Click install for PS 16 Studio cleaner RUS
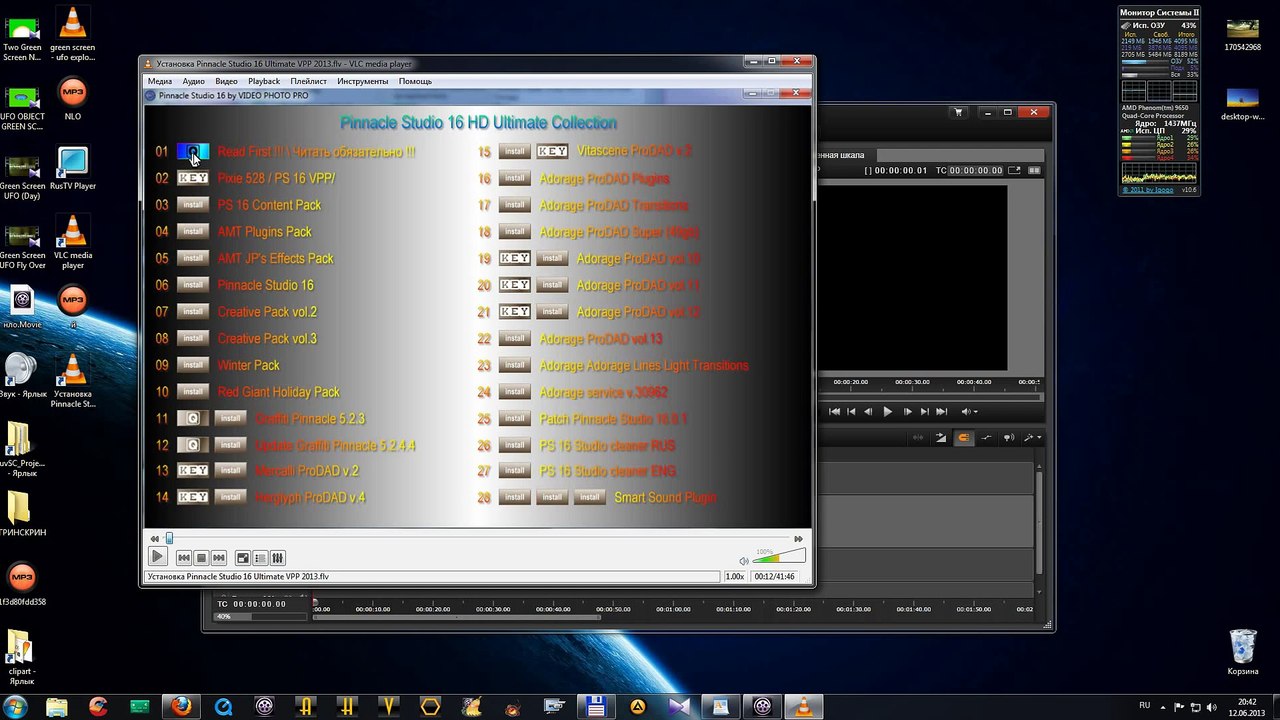Image resolution: width=1280 pixels, height=720 pixels. pos(514,445)
